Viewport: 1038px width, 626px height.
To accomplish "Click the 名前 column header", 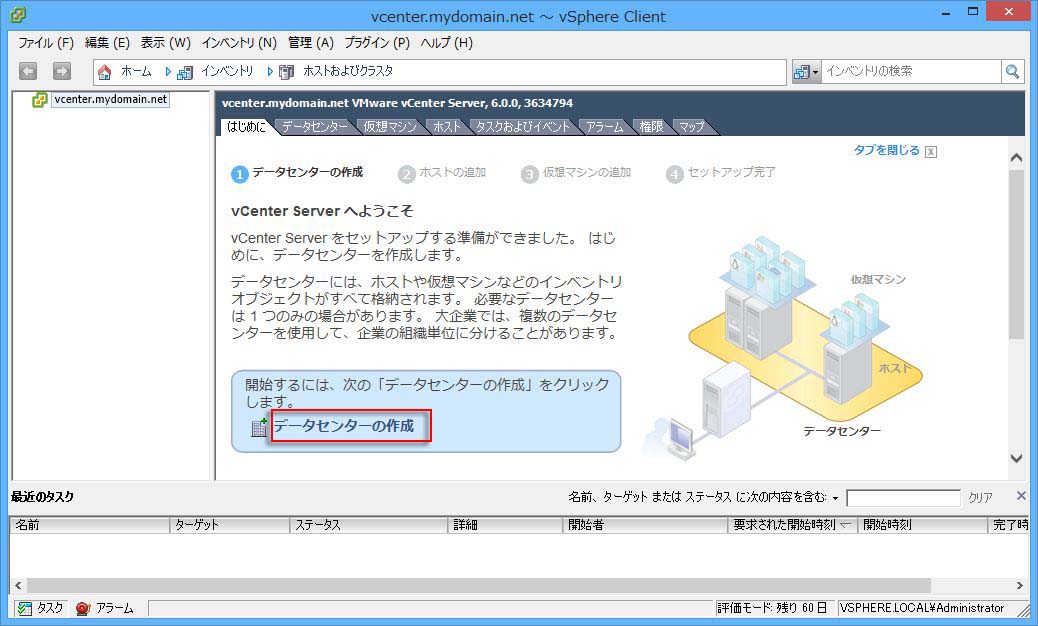I will tap(89, 525).
